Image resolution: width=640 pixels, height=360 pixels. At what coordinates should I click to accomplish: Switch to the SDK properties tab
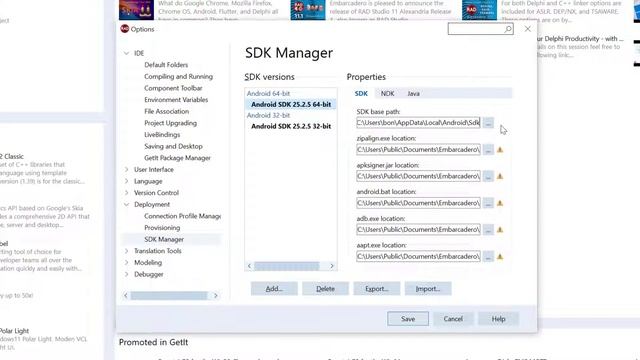[361, 93]
